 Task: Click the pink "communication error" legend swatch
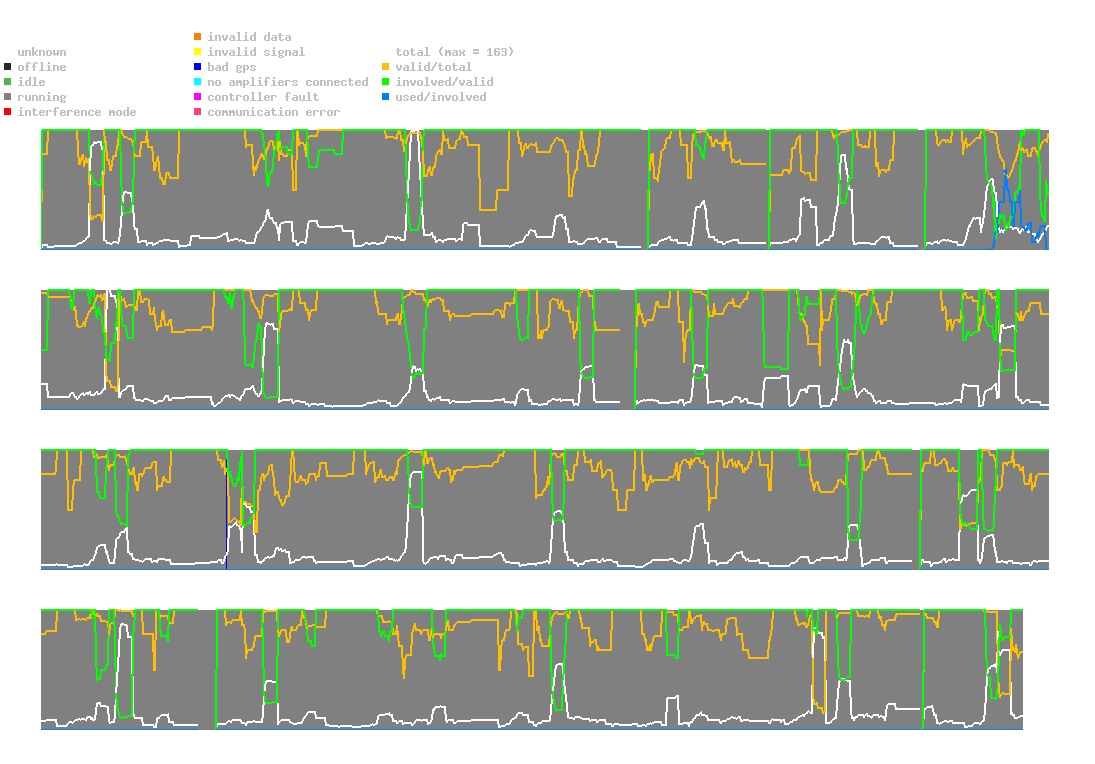tap(198, 112)
